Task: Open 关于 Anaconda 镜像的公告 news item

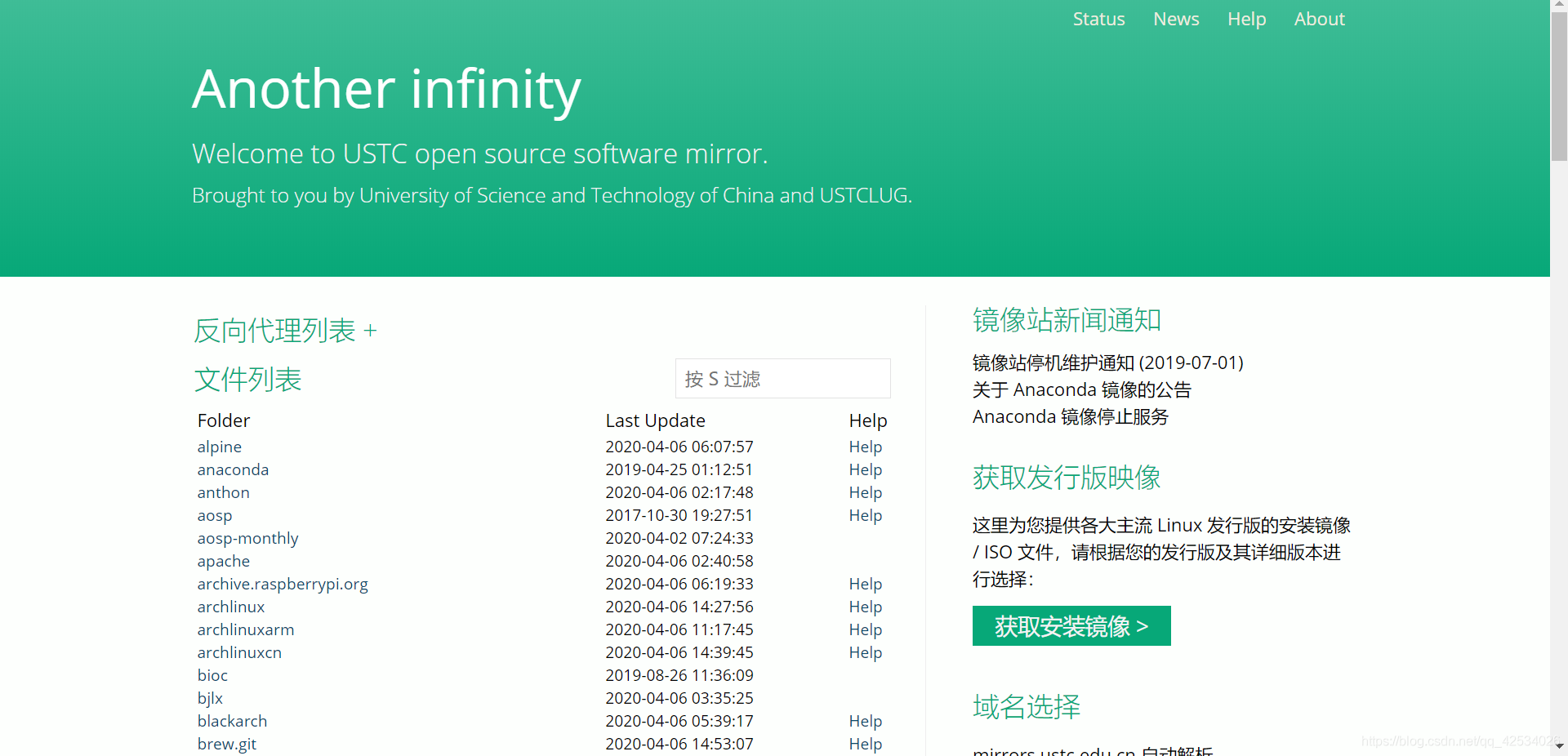Action: point(1081,389)
